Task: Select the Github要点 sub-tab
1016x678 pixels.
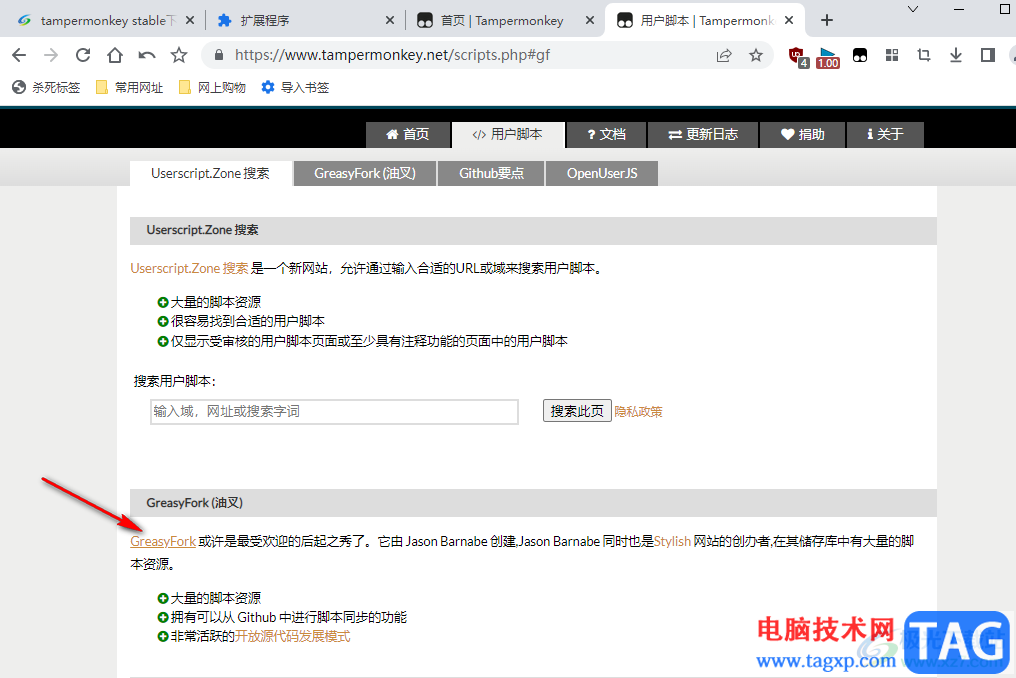Action: point(491,173)
